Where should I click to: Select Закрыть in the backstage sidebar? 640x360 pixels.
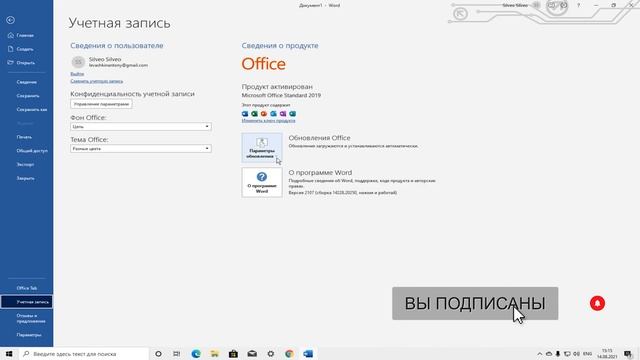(x=26, y=178)
